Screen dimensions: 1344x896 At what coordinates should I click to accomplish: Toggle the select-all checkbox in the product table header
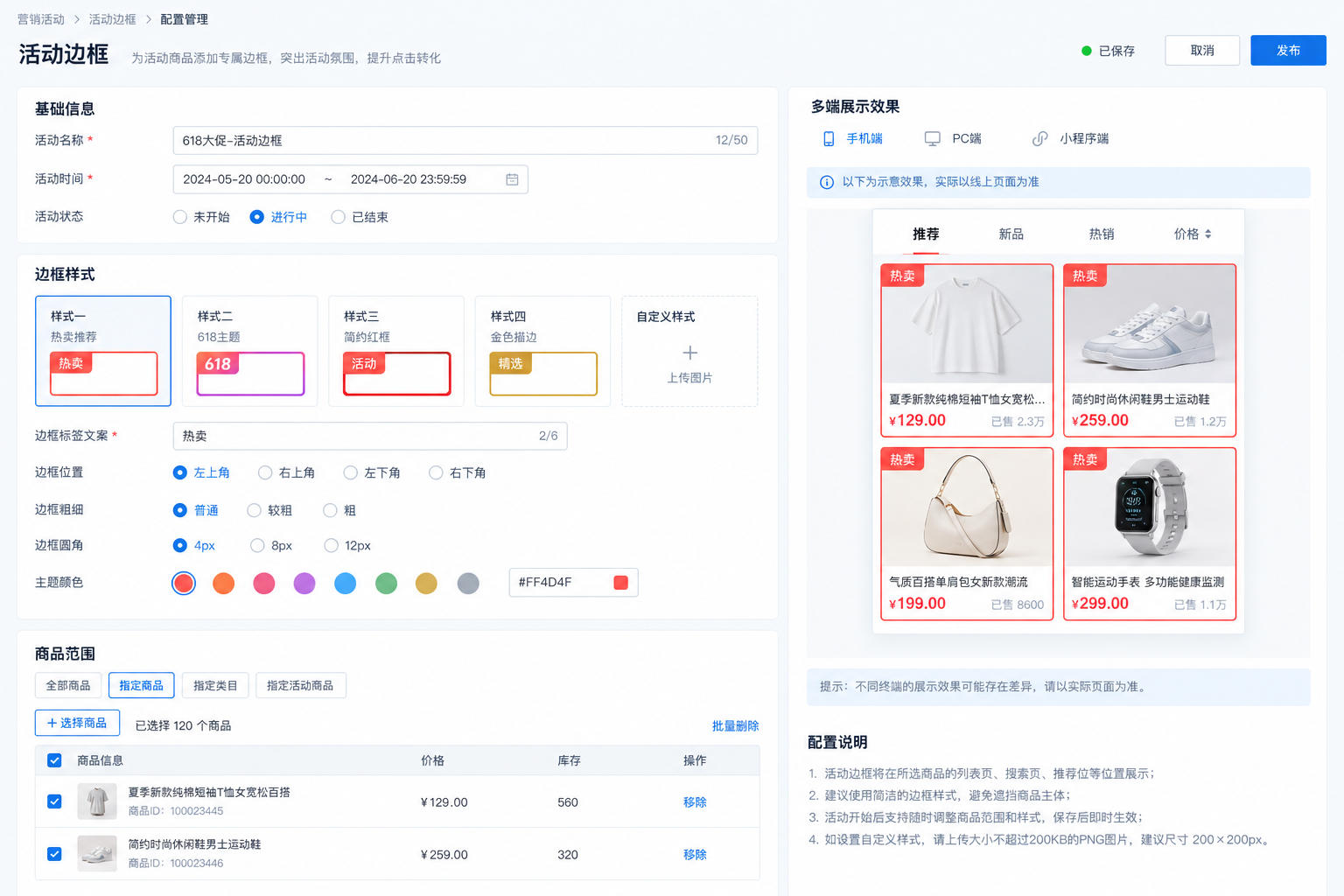tap(54, 760)
